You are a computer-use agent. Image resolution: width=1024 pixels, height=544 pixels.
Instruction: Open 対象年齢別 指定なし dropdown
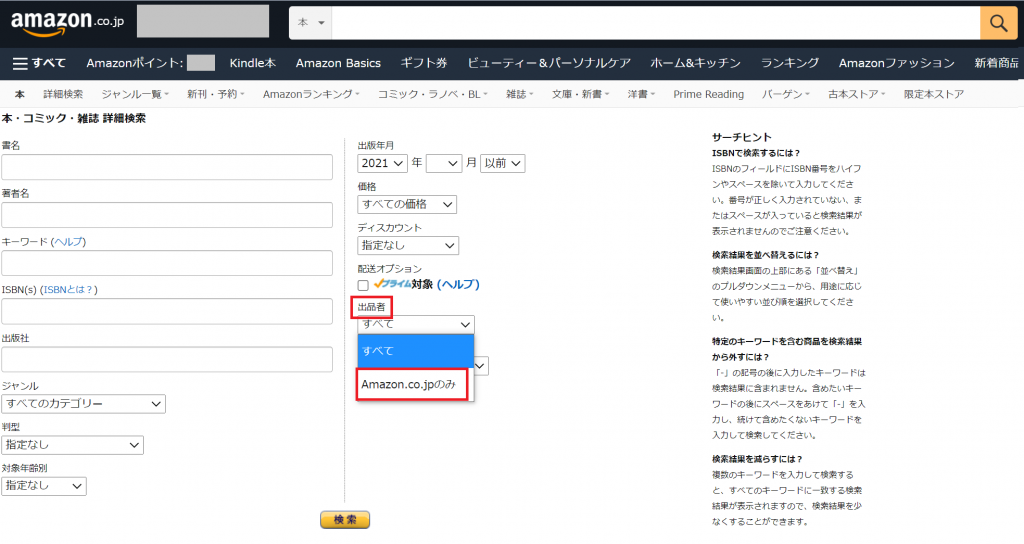pyautogui.click(x=44, y=486)
